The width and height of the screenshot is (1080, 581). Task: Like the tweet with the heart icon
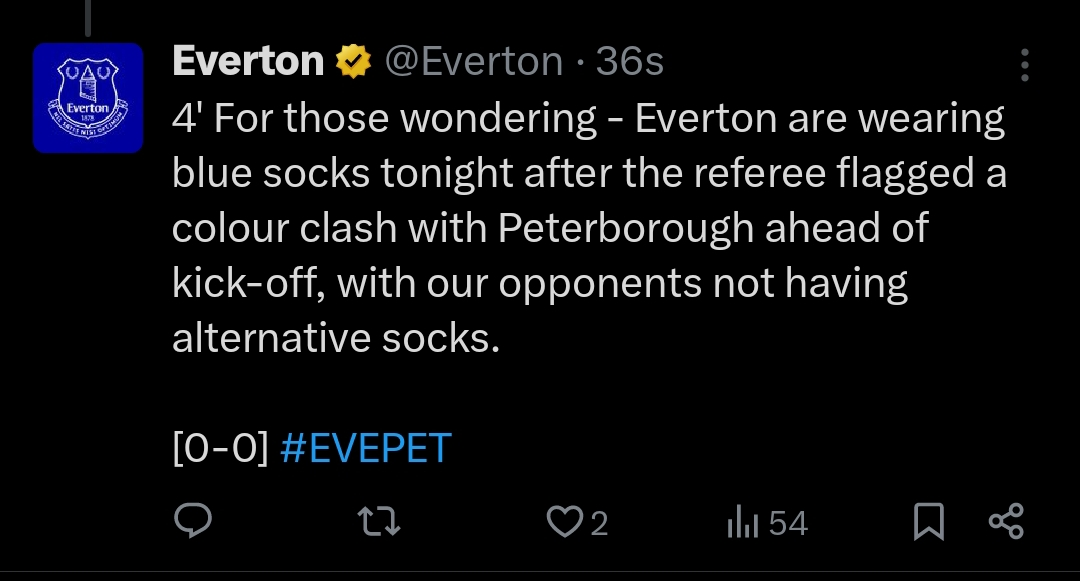coord(564,521)
